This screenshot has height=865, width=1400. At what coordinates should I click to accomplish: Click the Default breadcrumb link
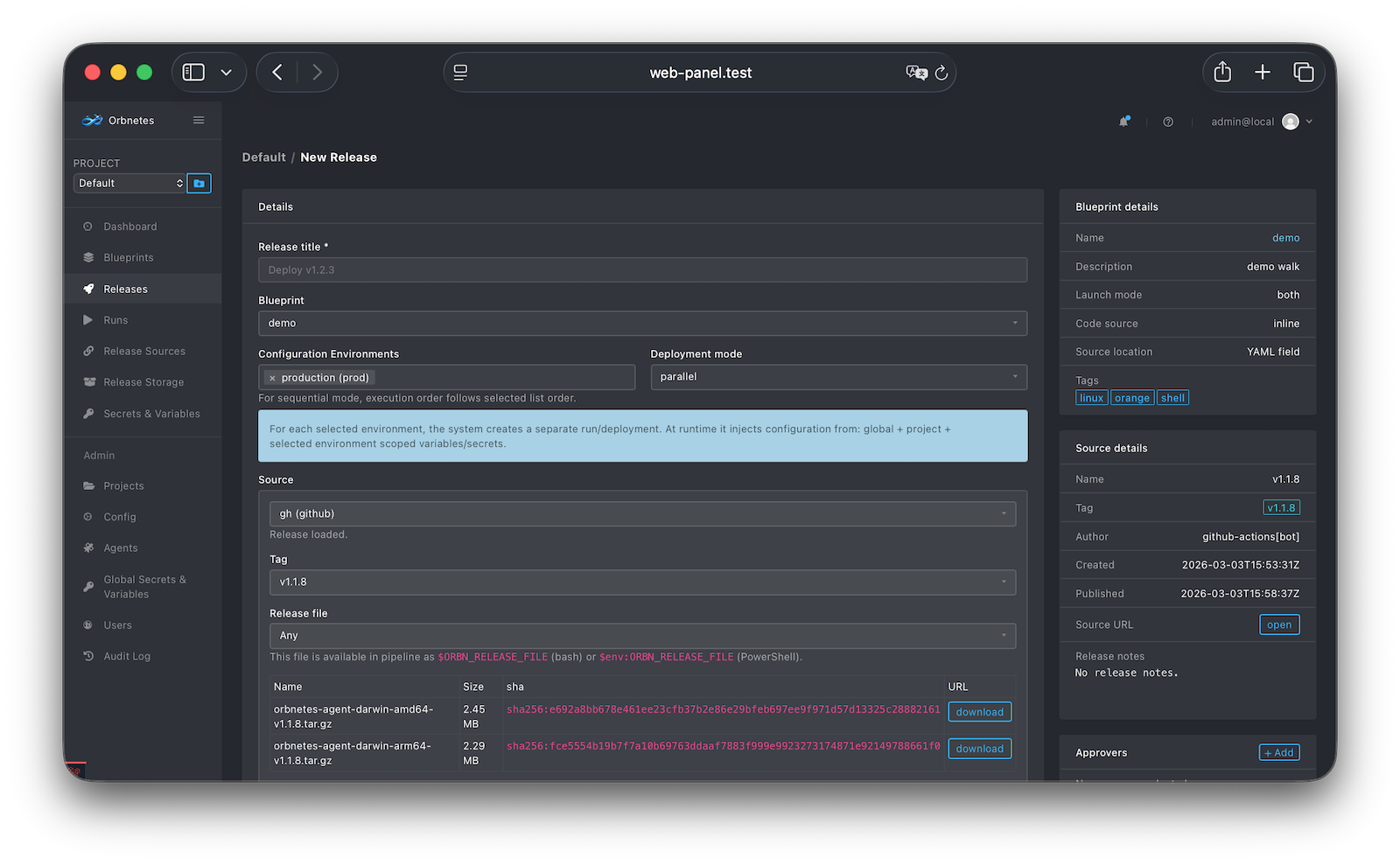263,157
